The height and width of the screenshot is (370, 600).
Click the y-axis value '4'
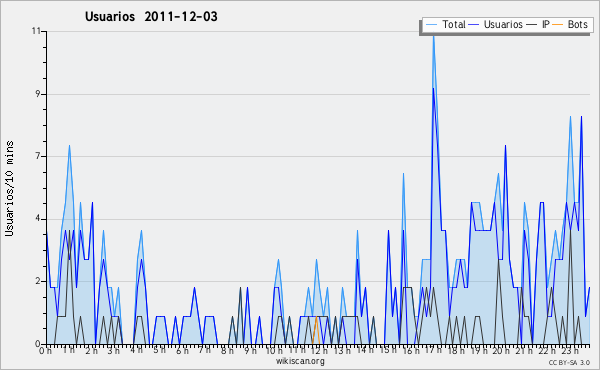(38, 219)
